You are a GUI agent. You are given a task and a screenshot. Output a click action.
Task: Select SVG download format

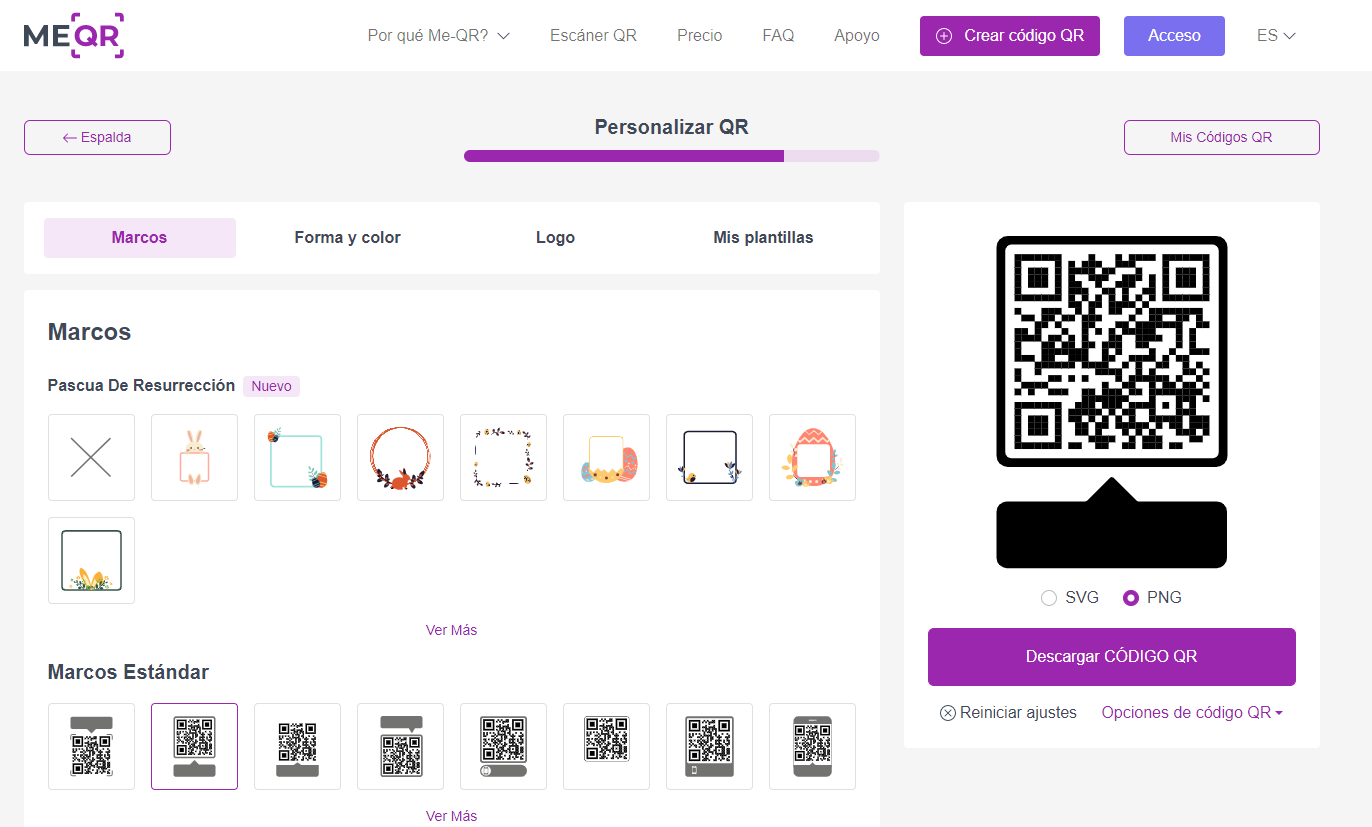[1049, 598]
